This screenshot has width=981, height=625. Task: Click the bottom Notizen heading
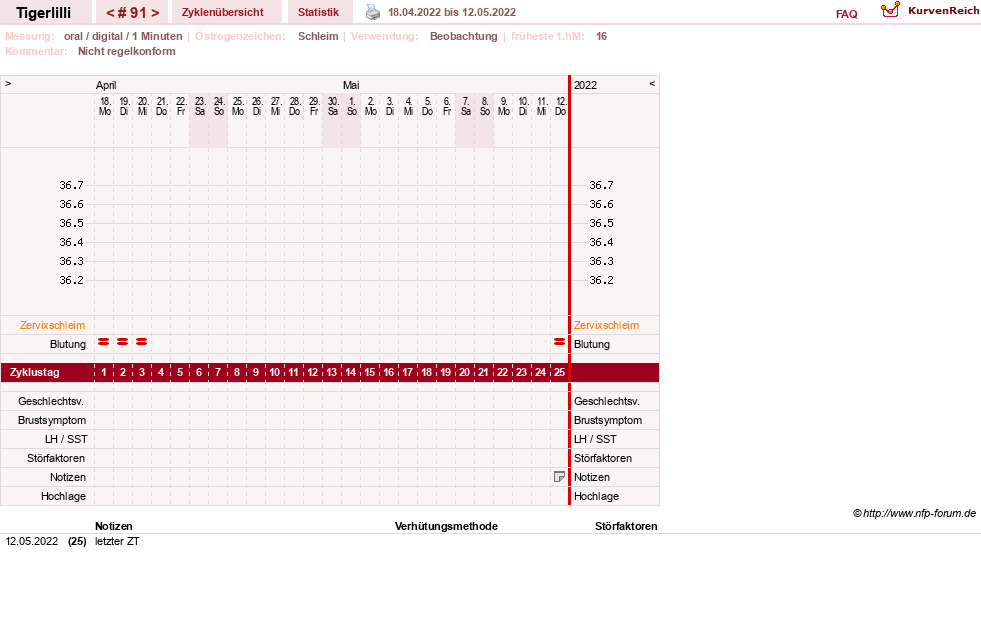pos(113,526)
